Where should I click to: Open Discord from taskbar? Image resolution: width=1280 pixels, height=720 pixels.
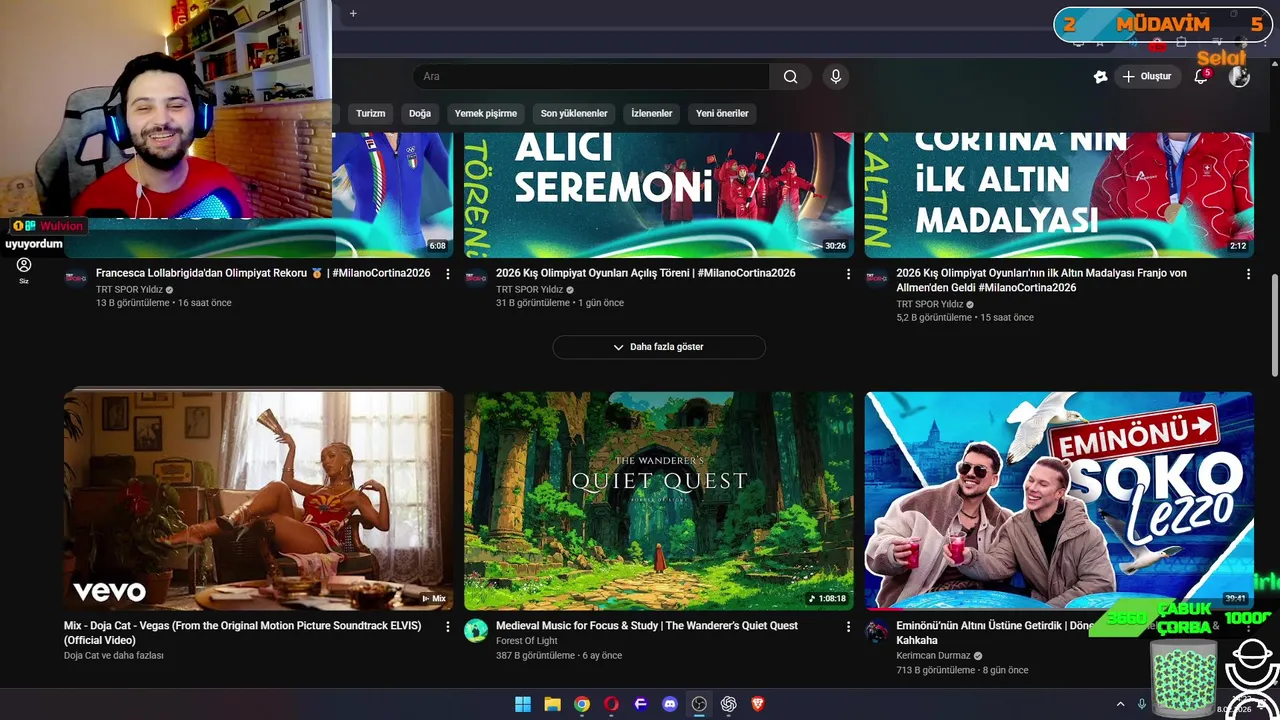[670, 704]
